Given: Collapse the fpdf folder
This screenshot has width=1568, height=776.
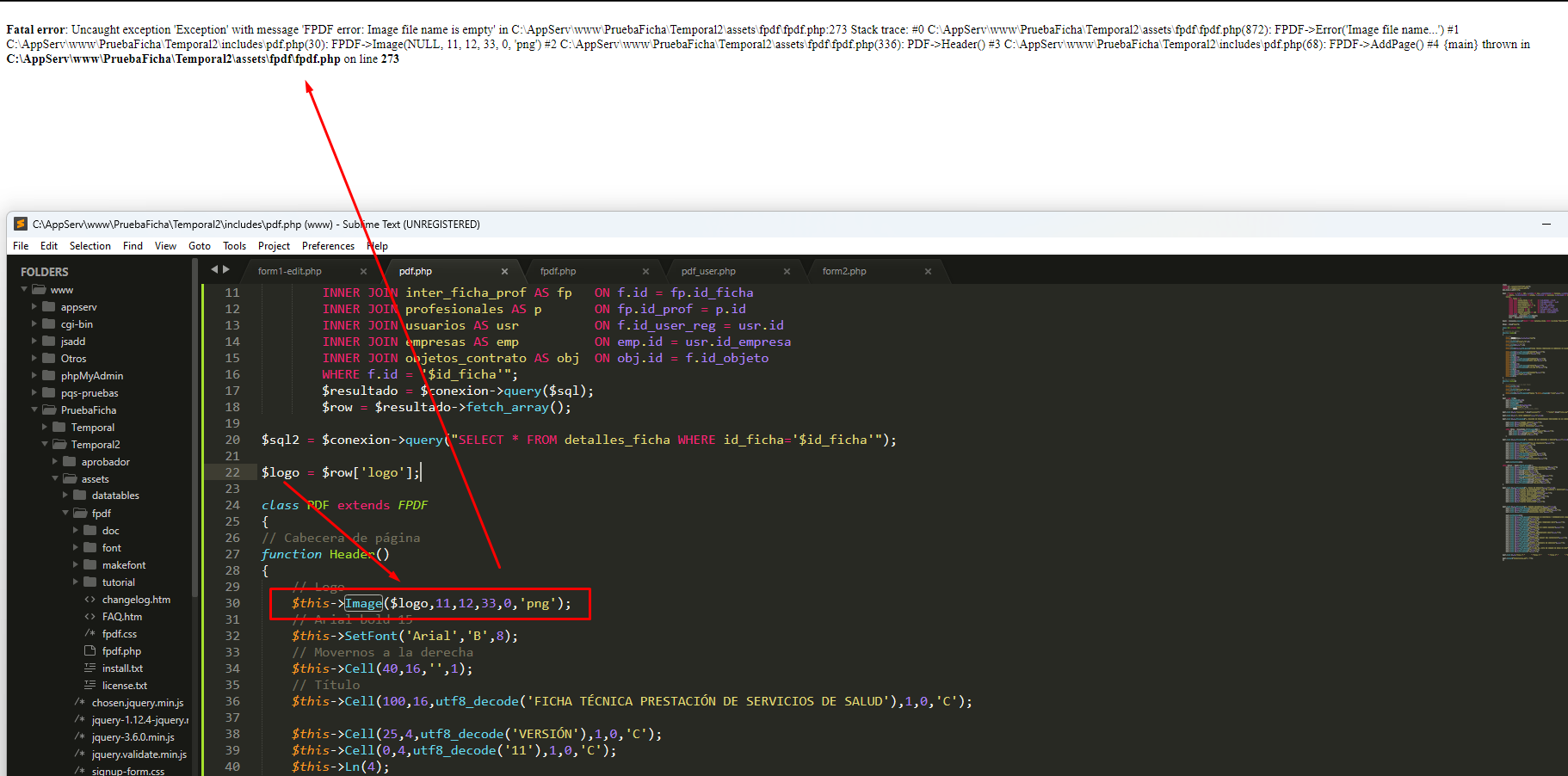Looking at the screenshot, I should pyautogui.click(x=65, y=513).
